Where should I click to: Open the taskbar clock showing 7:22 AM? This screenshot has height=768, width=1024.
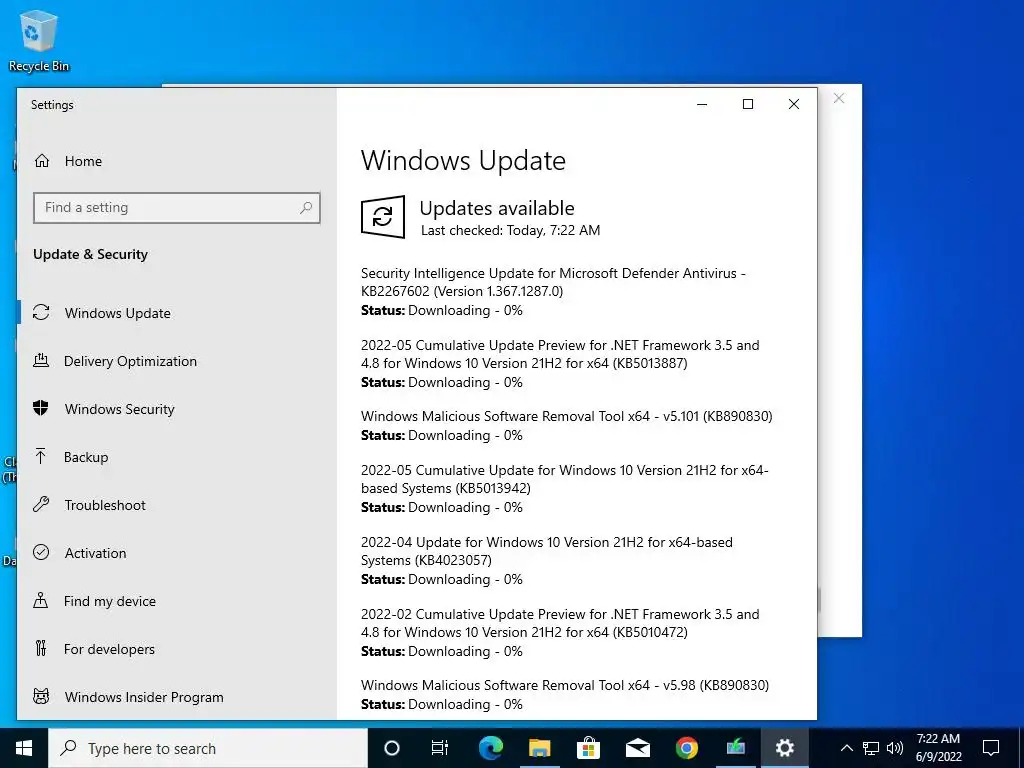[938, 748]
